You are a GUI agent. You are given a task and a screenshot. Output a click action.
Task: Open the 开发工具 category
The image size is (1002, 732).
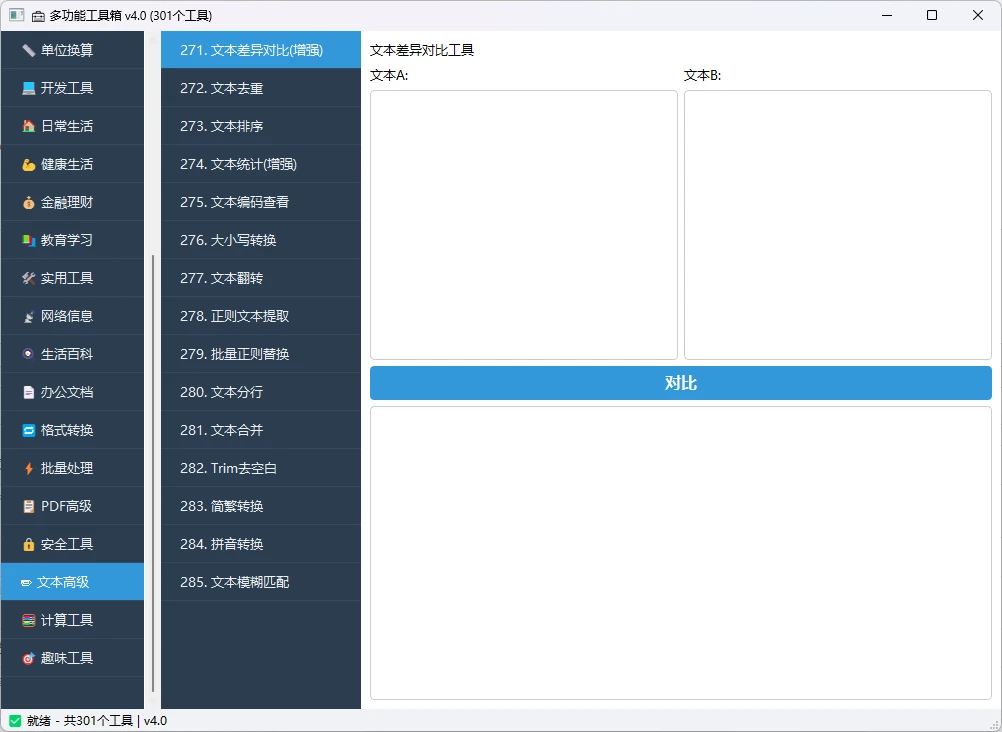point(72,88)
